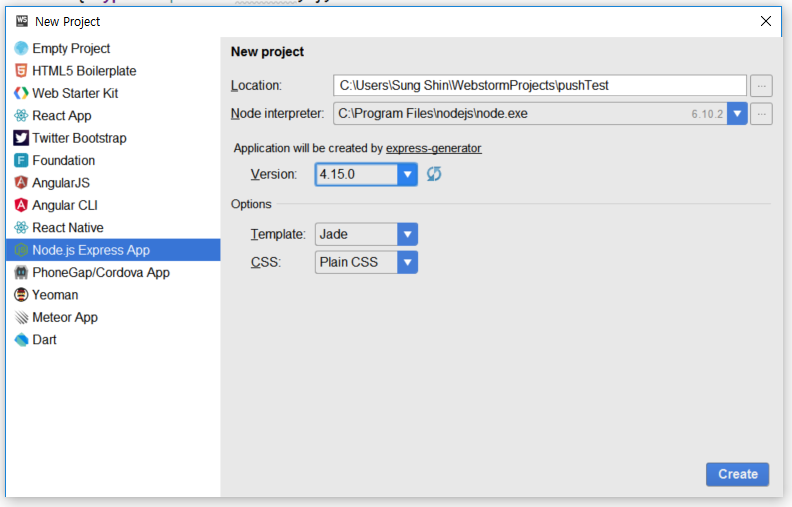Select React Native project type

pyautogui.click(x=113, y=228)
